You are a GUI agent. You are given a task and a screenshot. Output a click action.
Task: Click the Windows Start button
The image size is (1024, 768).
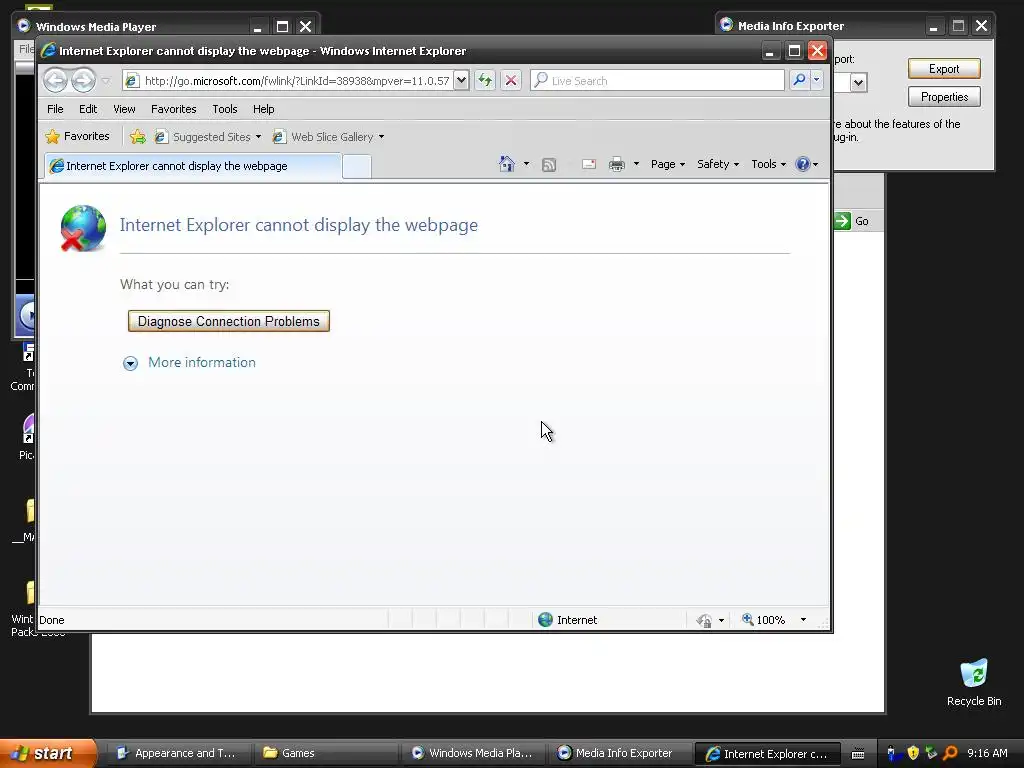[47, 753]
